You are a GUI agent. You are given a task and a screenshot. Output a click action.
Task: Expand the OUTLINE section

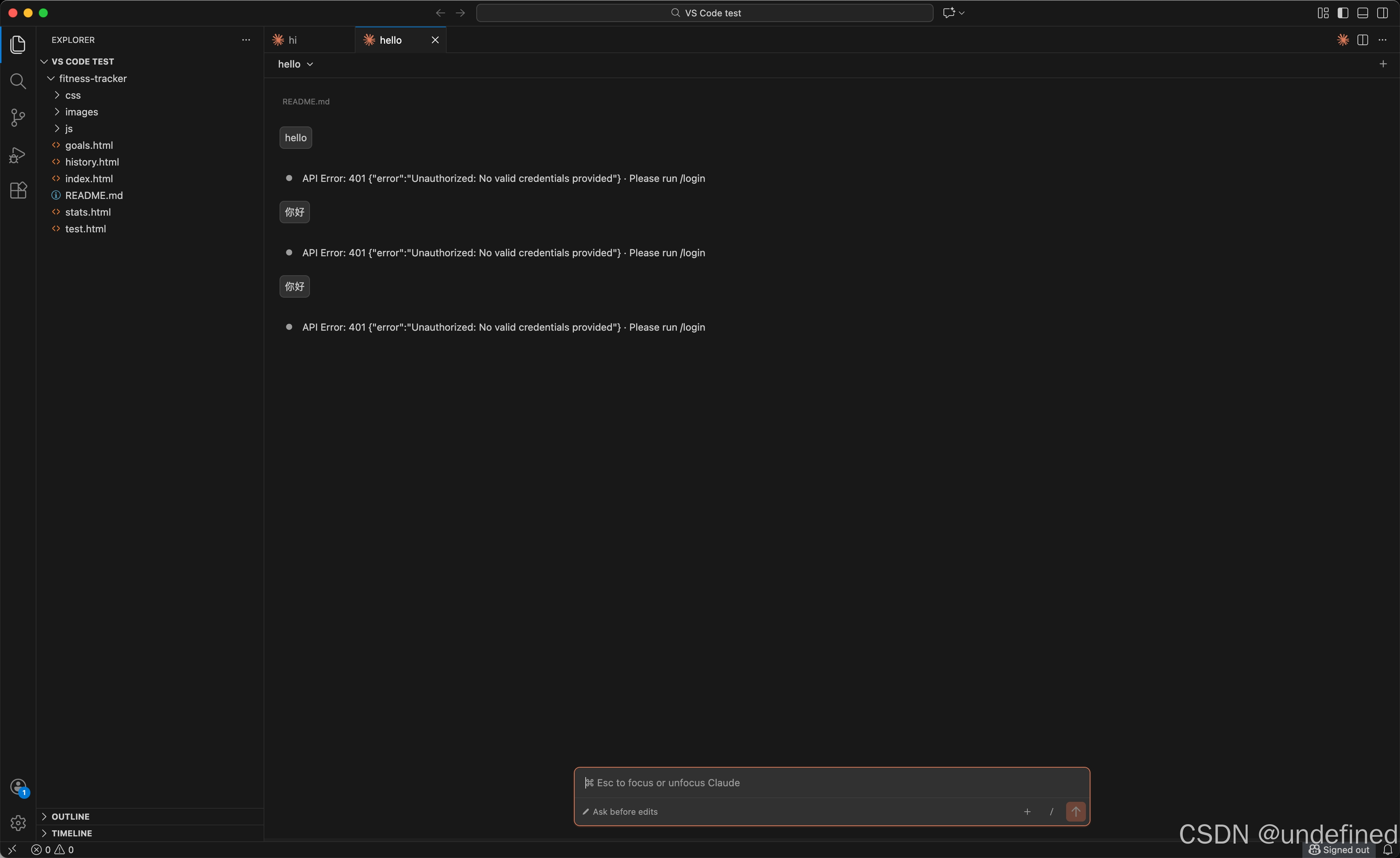70,817
